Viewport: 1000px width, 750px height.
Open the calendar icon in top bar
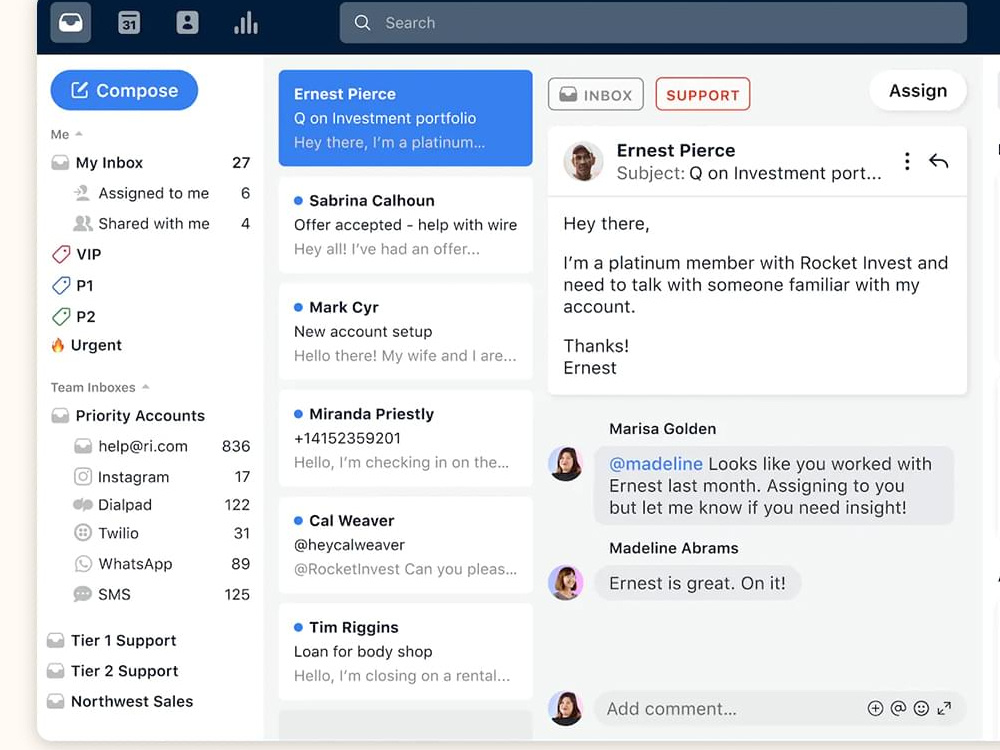tap(129, 23)
